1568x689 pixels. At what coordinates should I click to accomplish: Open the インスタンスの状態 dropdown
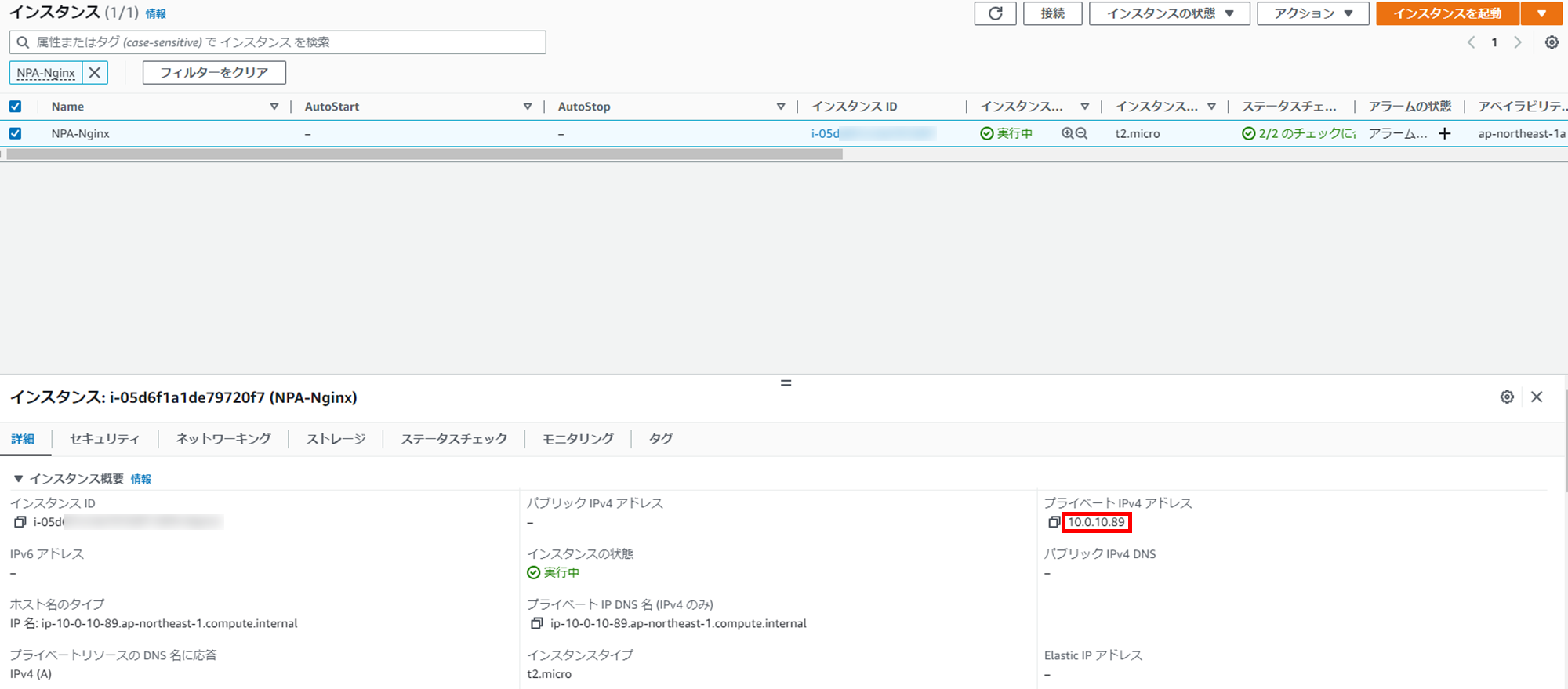click(1169, 13)
